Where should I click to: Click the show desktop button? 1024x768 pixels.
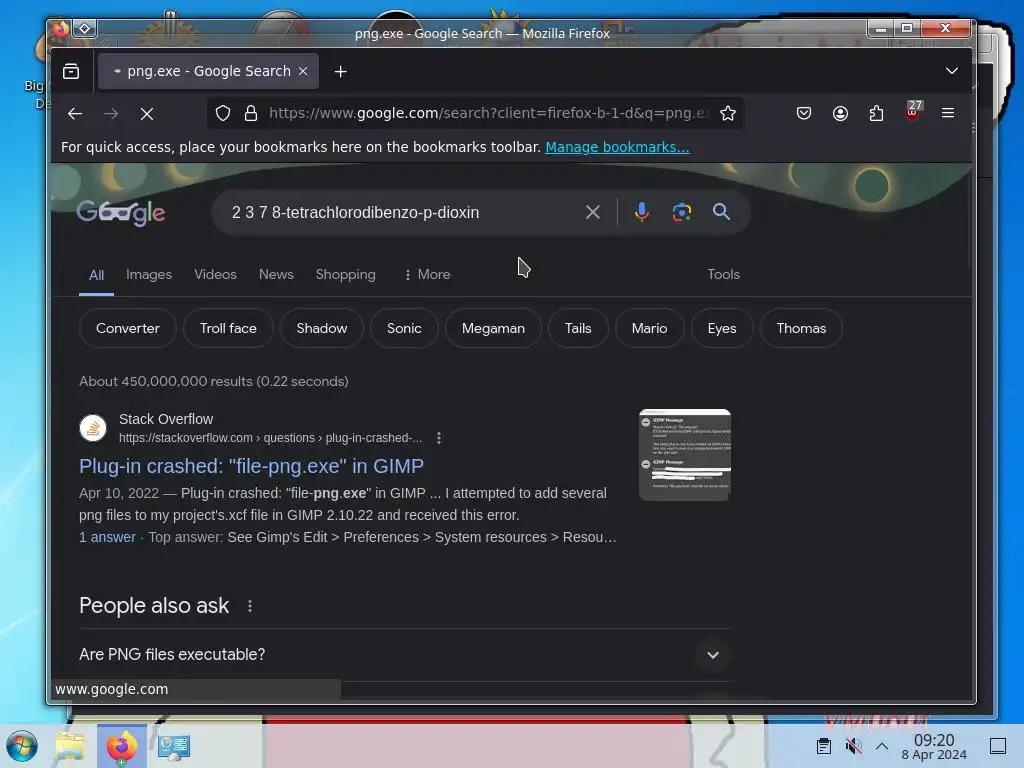(998, 745)
